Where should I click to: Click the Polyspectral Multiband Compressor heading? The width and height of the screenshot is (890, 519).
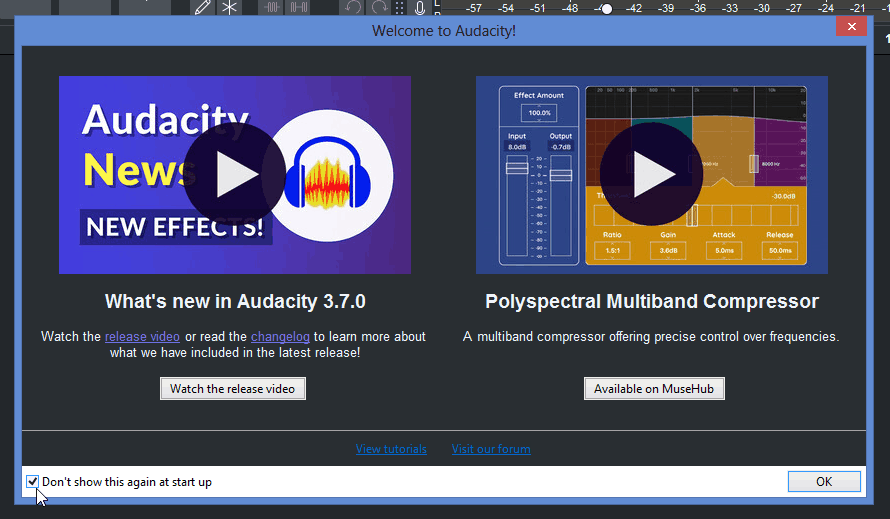click(x=652, y=301)
